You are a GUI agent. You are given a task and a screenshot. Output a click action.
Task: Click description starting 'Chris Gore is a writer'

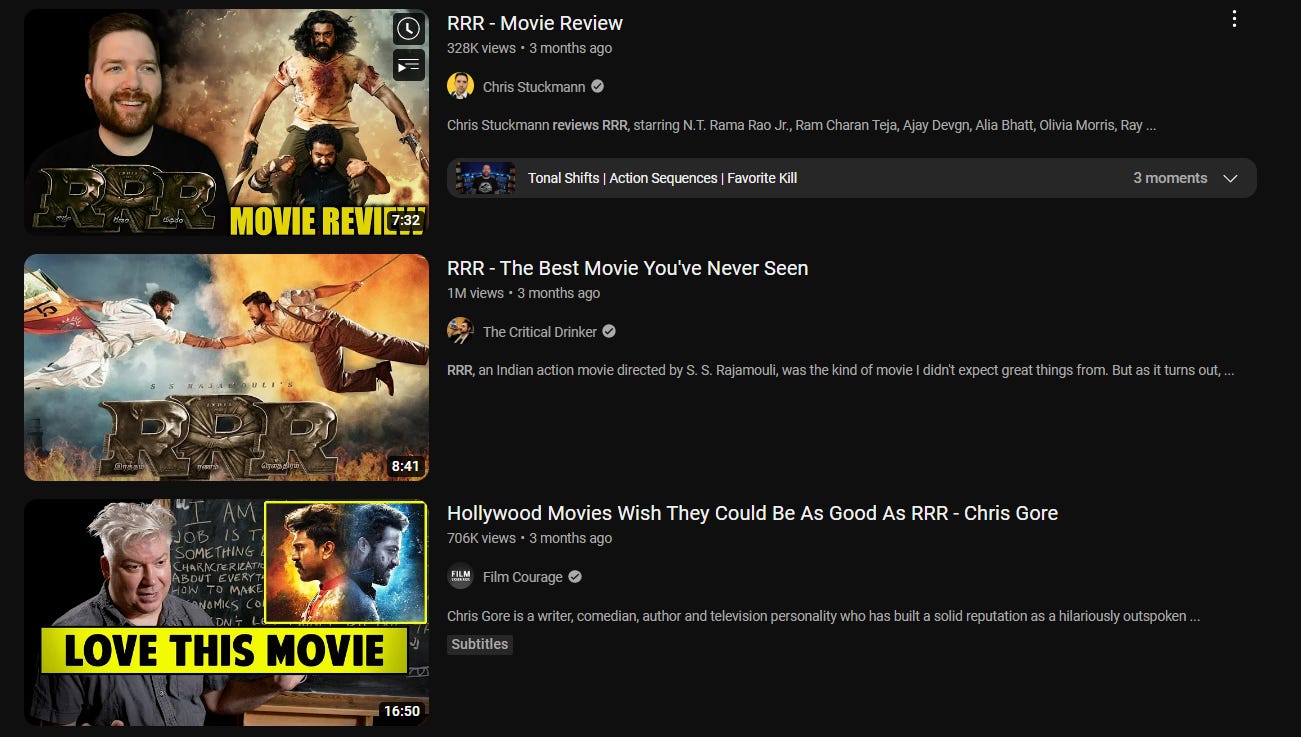(823, 616)
